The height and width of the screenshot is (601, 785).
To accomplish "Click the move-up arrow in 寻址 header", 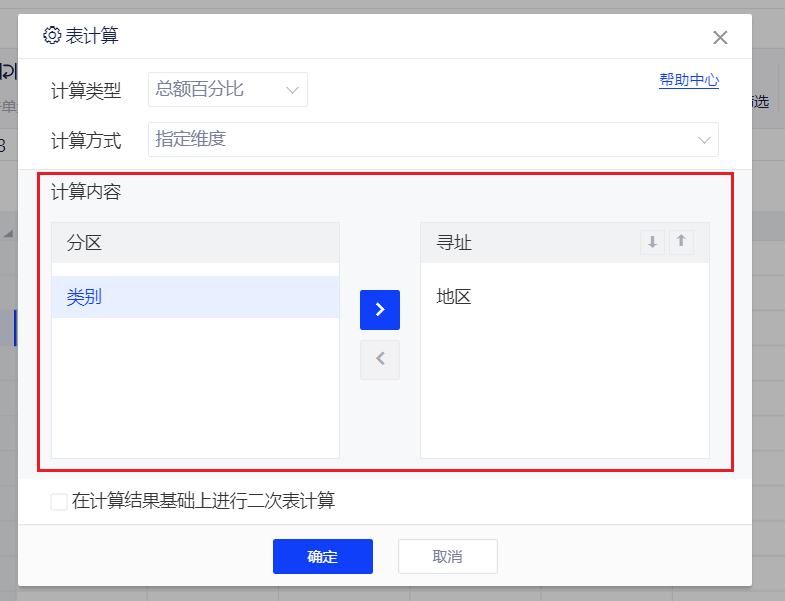I will point(681,242).
